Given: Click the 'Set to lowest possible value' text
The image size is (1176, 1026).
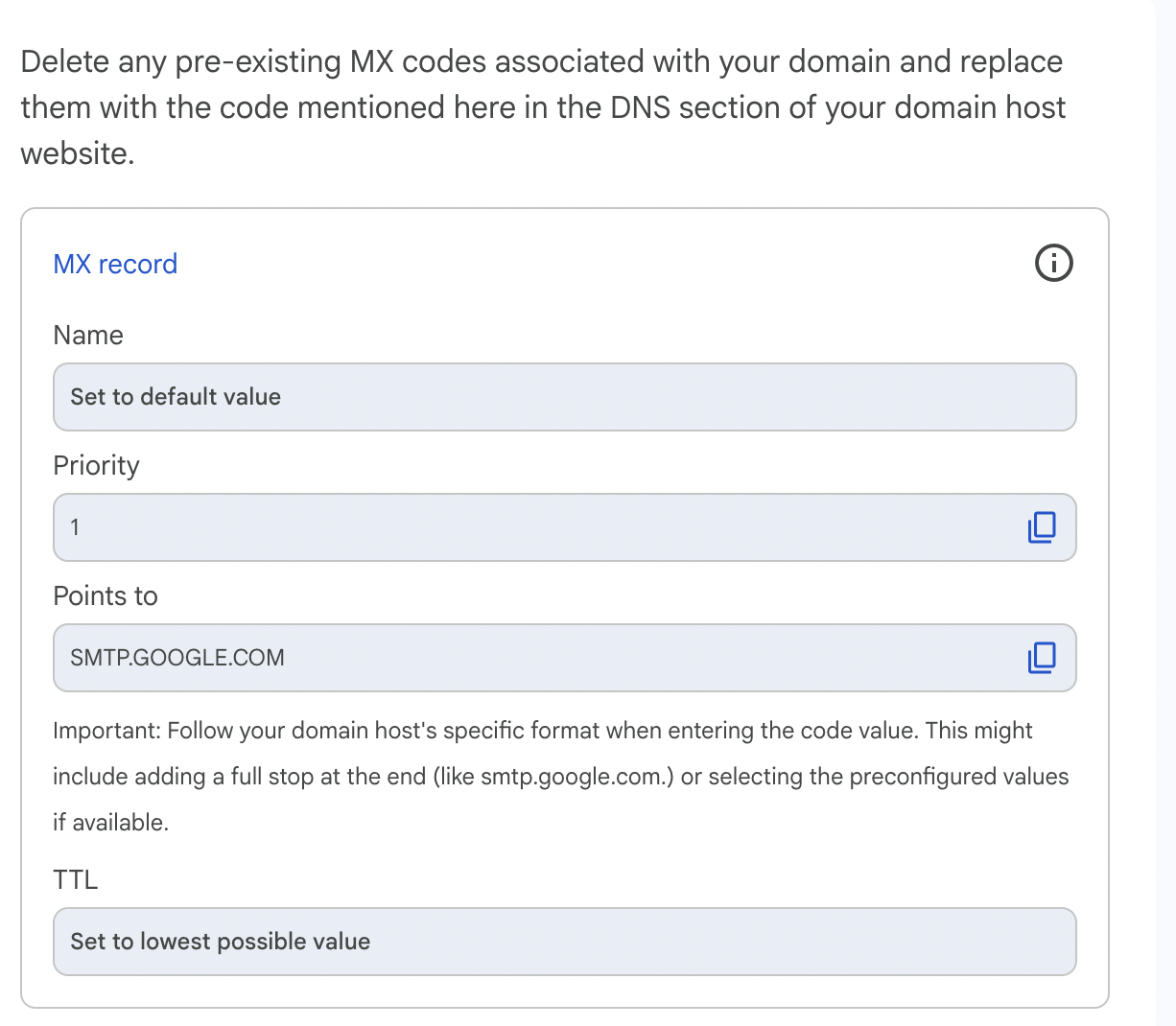Looking at the screenshot, I should [221, 942].
